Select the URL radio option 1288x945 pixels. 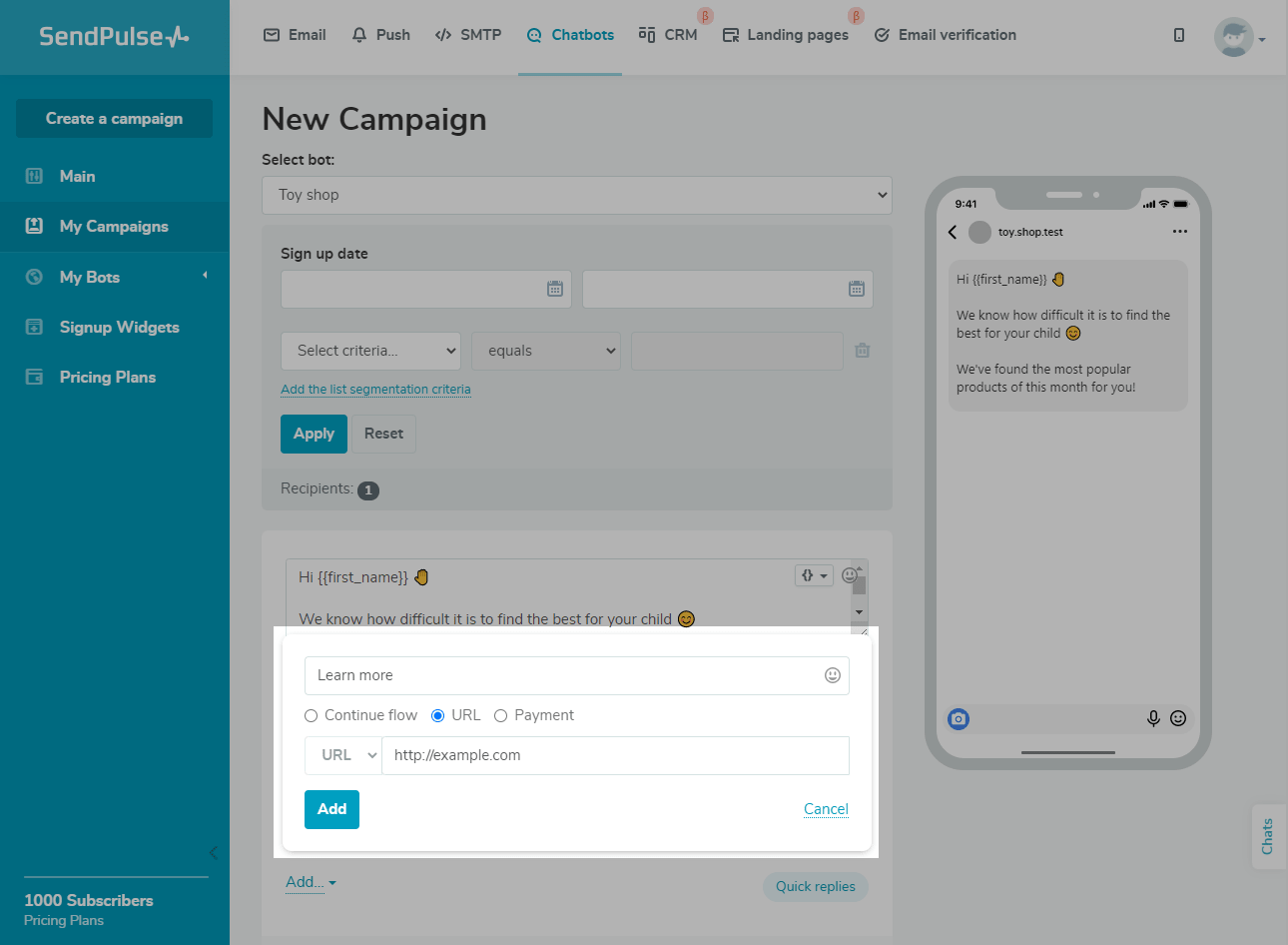coord(438,715)
